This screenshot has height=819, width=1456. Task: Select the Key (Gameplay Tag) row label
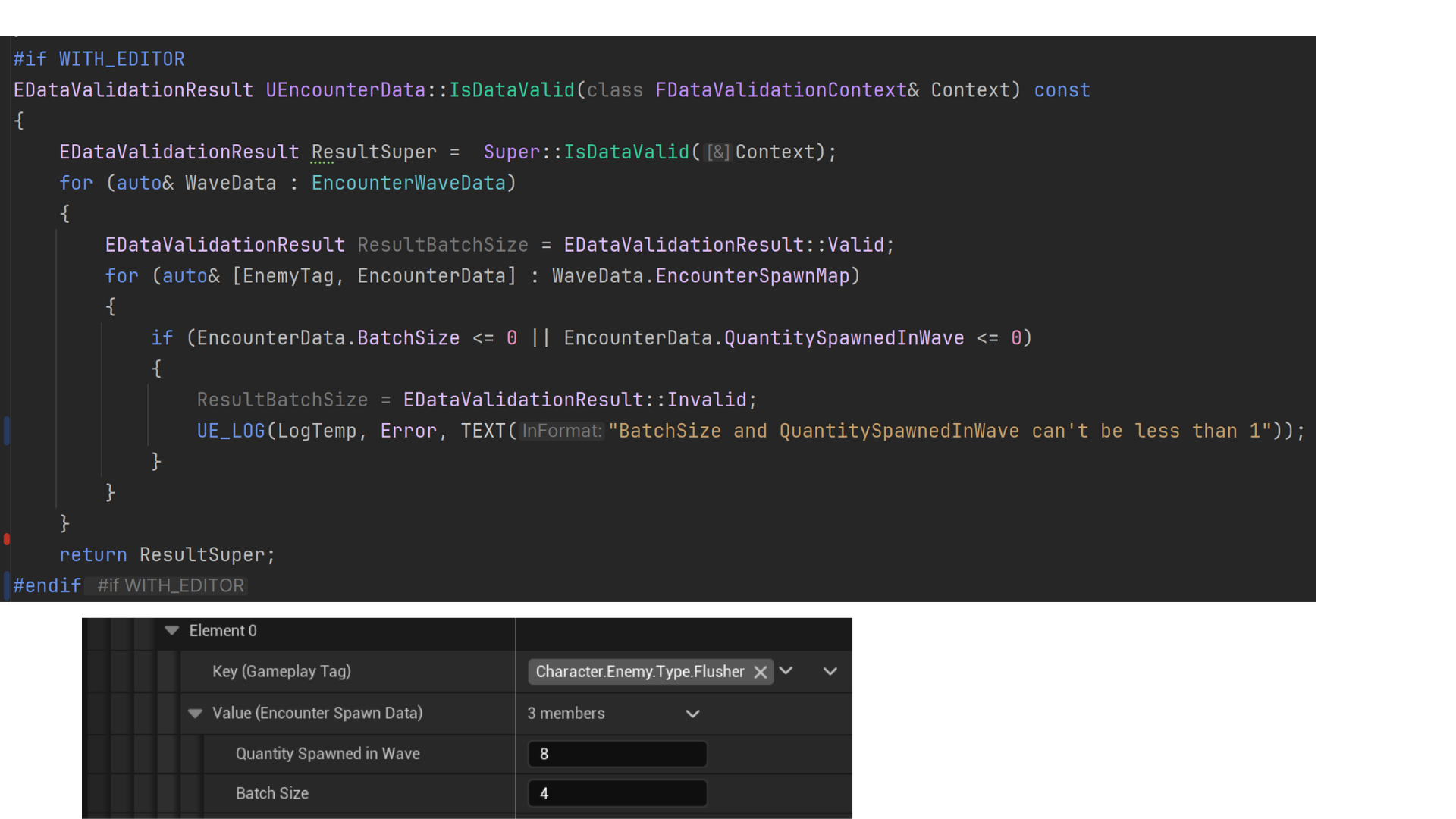[x=281, y=672]
